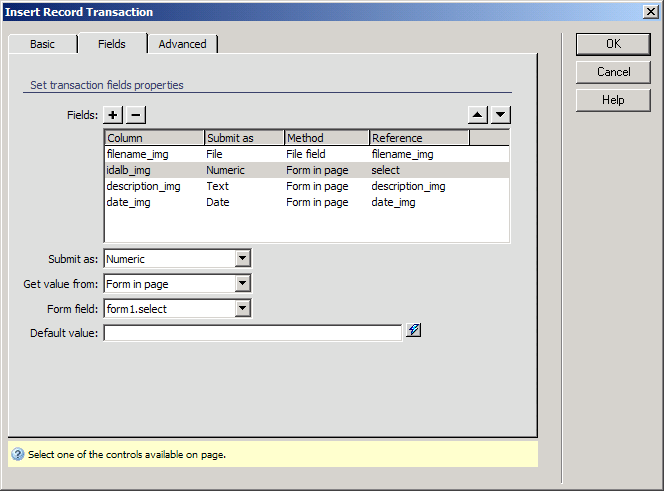Expand the Submit as dropdown
The width and height of the screenshot is (664, 491).
coord(242,259)
